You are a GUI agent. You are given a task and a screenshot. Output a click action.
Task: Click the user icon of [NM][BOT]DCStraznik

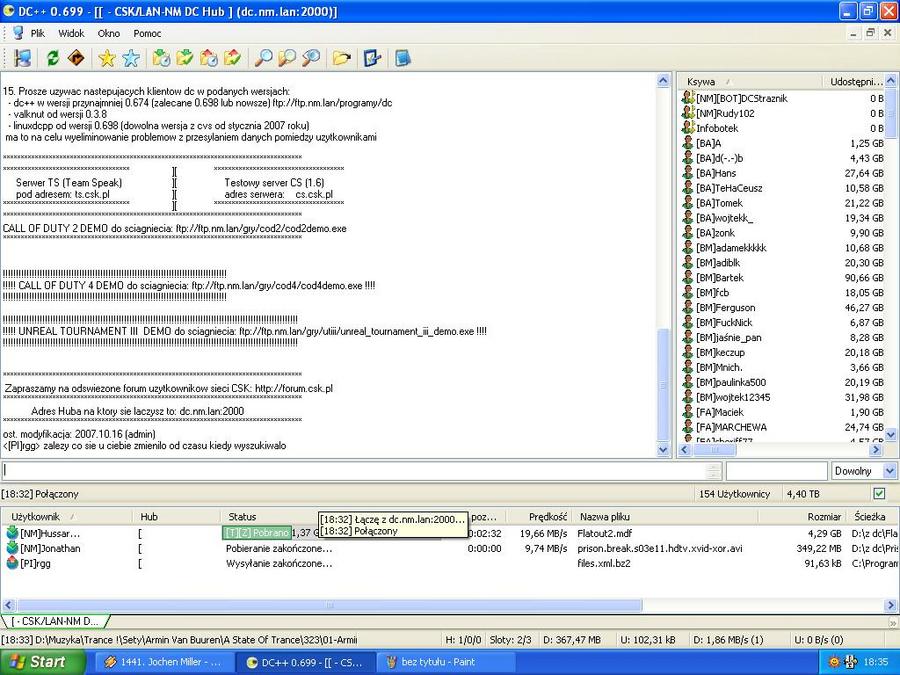pos(688,98)
